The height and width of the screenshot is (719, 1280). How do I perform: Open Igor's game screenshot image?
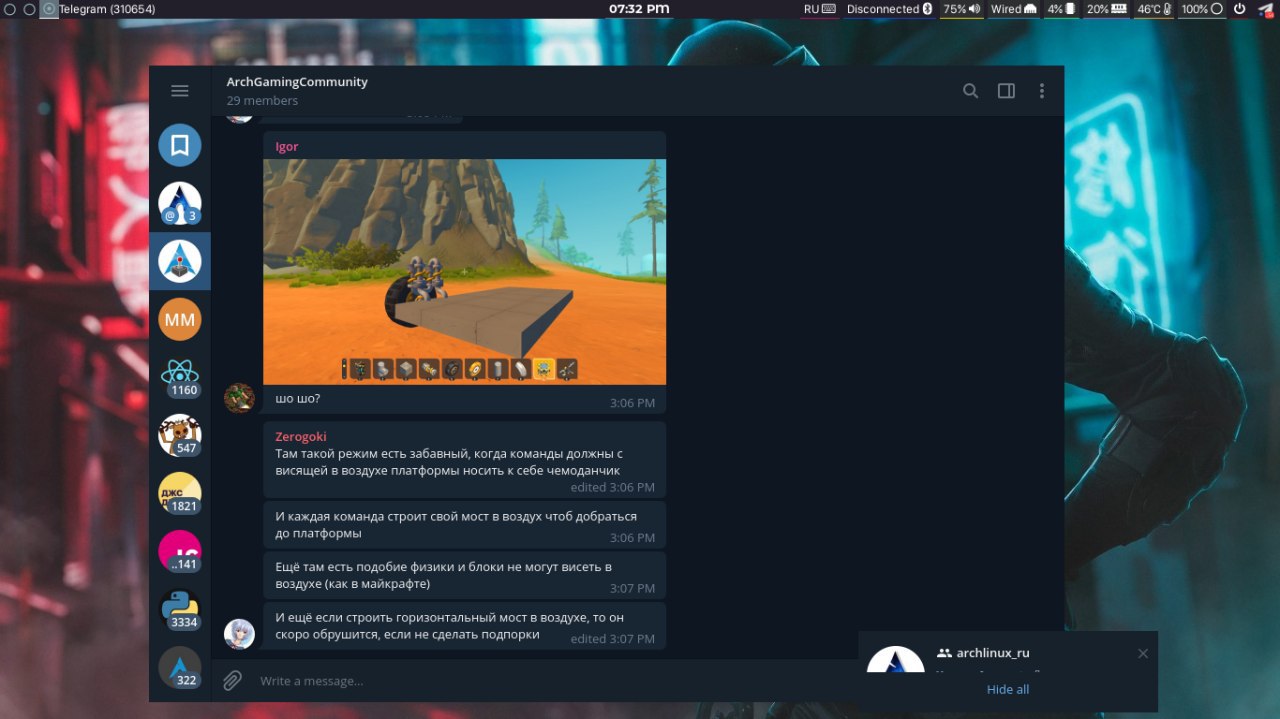[464, 272]
